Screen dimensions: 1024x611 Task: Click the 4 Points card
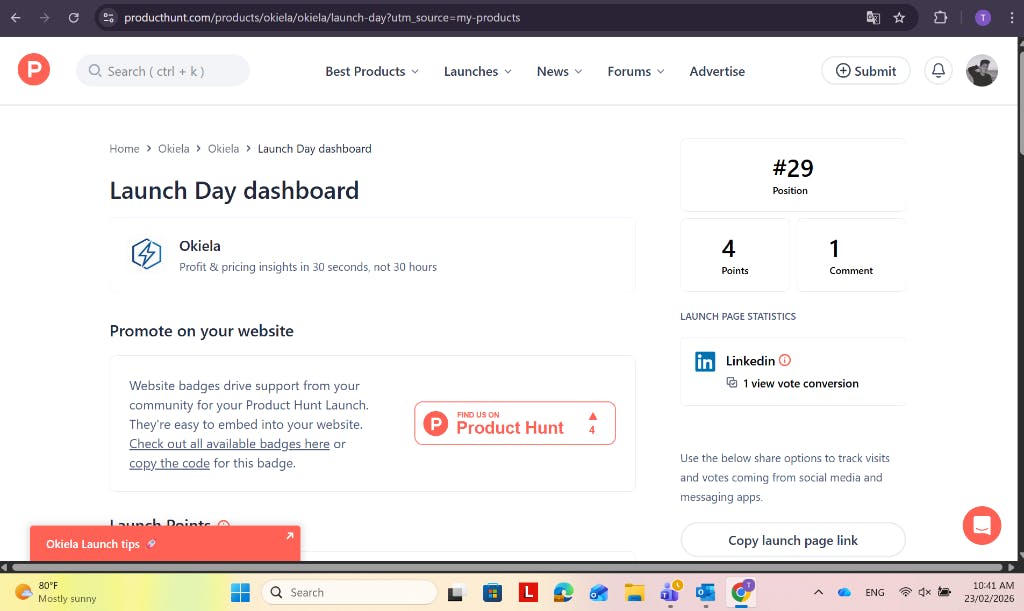click(735, 255)
